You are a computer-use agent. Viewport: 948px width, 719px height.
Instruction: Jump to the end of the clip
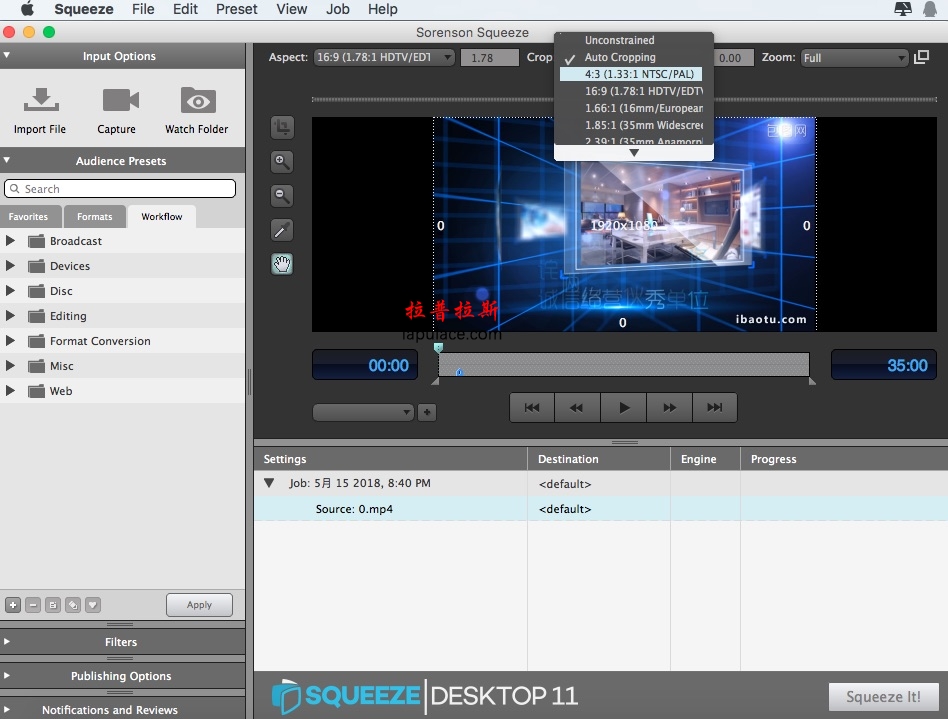tap(715, 408)
